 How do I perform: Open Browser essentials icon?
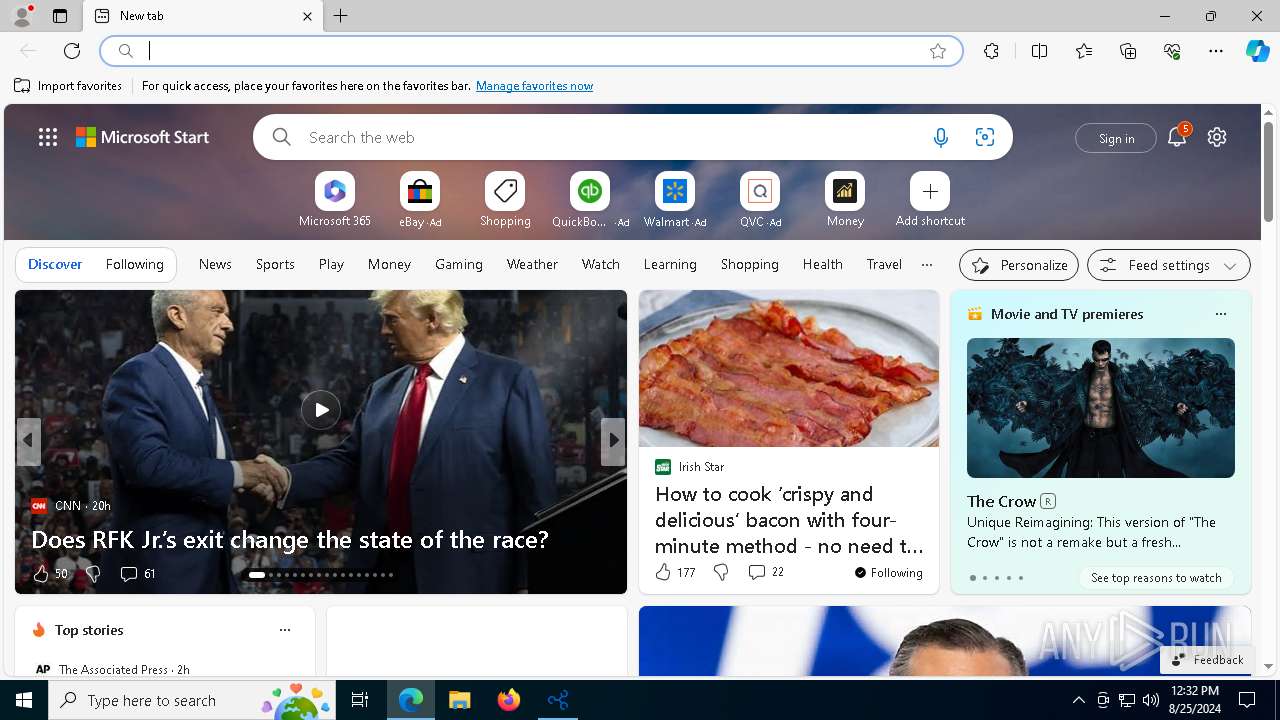click(x=1172, y=51)
